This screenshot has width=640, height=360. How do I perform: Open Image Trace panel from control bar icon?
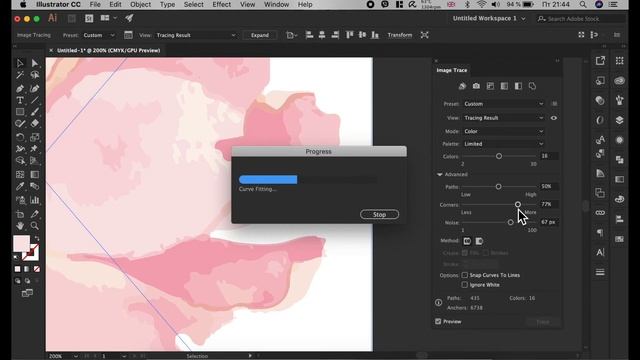pyautogui.click(x=128, y=35)
